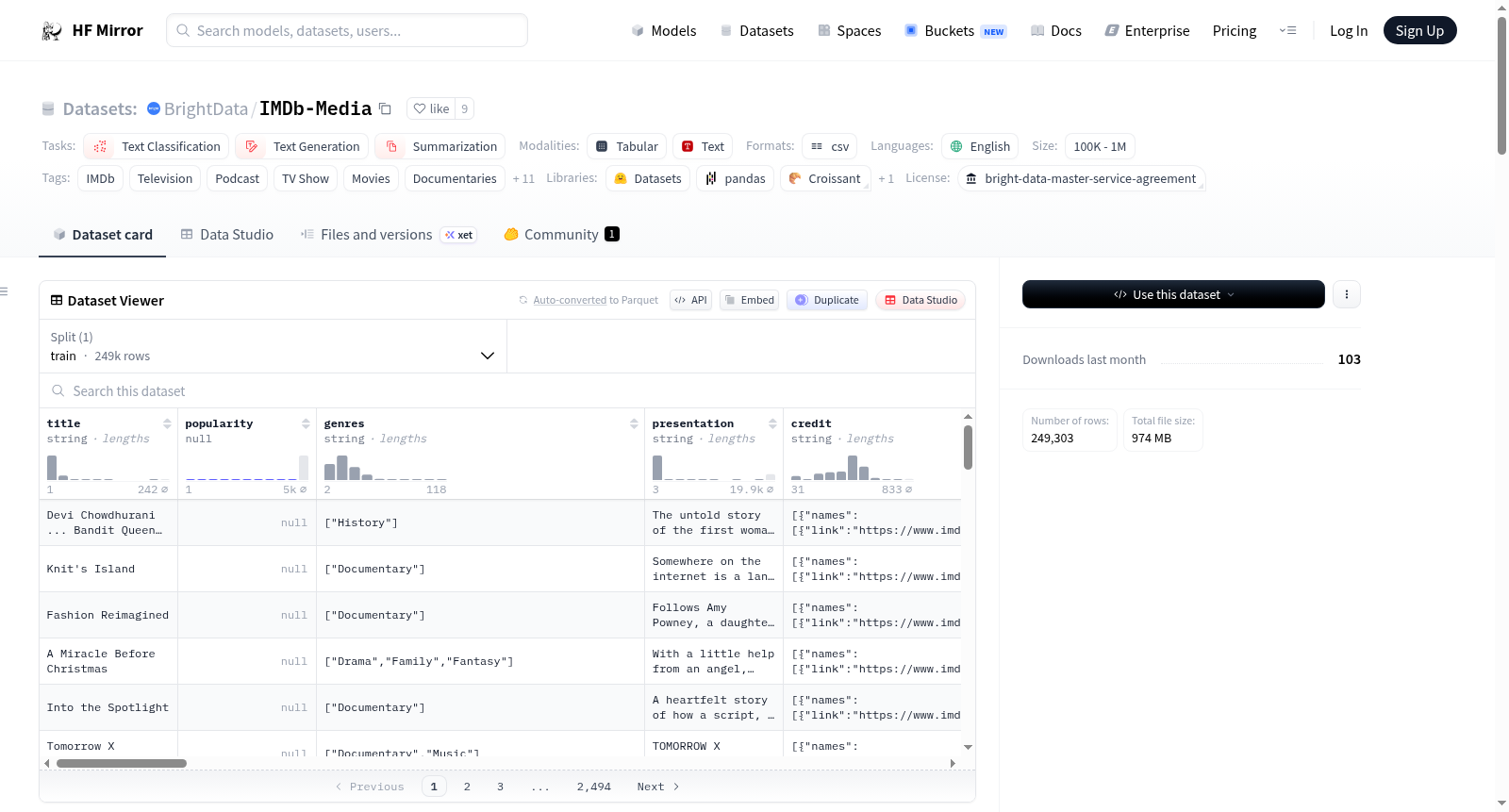
Task: Select the Text modality tag
Action: pyautogui.click(x=703, y=146)
